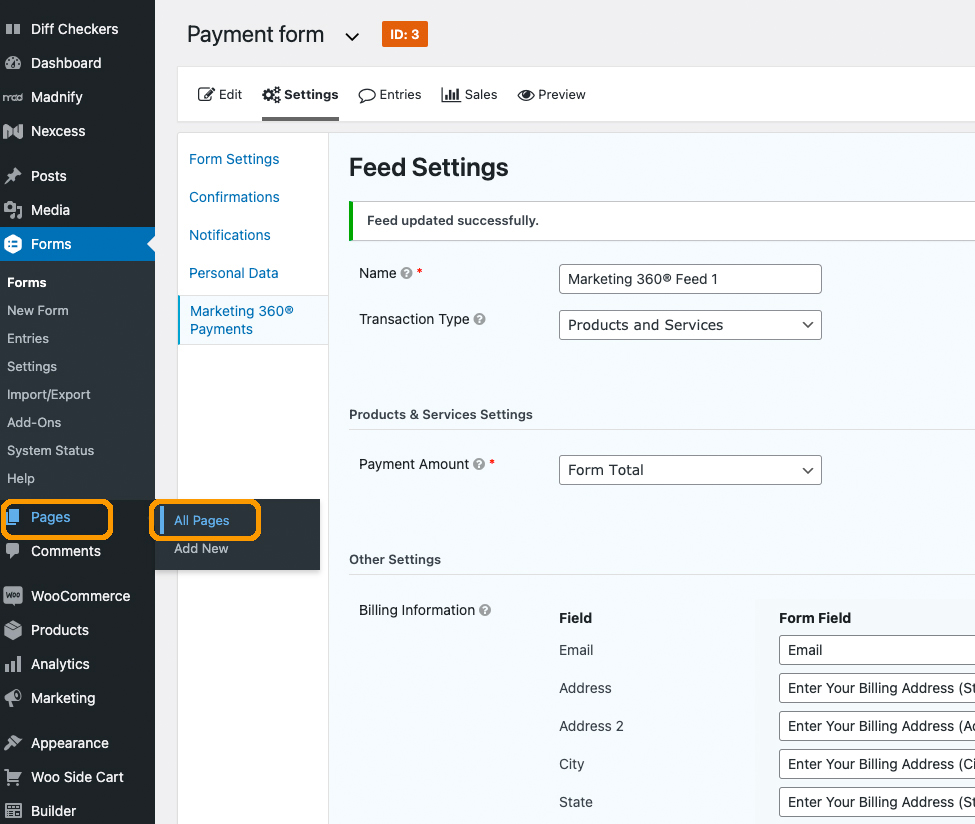Click the Nexcess logo icon
Viewport: 975px width, 824px height.
(13, 131)
